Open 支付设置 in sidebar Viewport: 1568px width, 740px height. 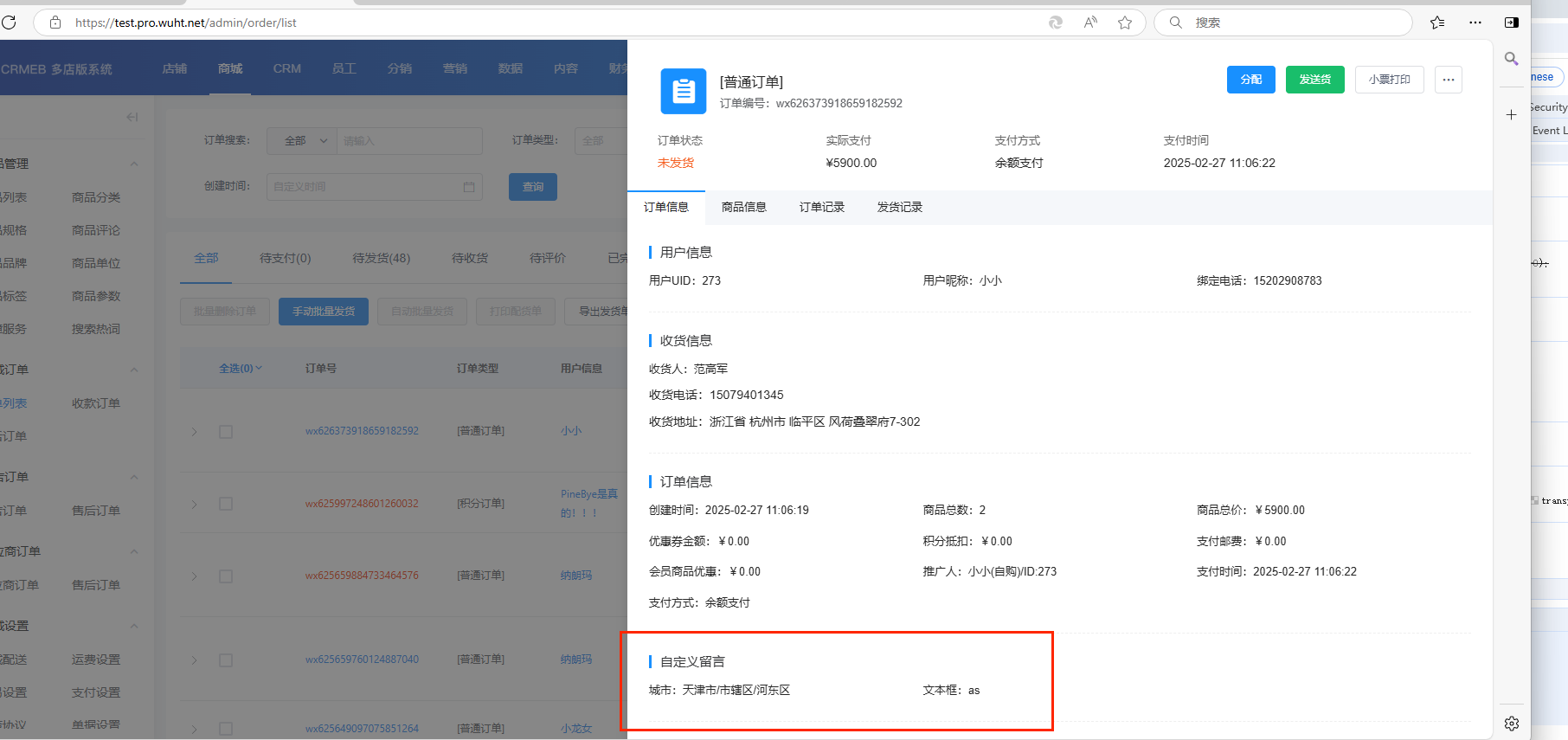point(96,692)
